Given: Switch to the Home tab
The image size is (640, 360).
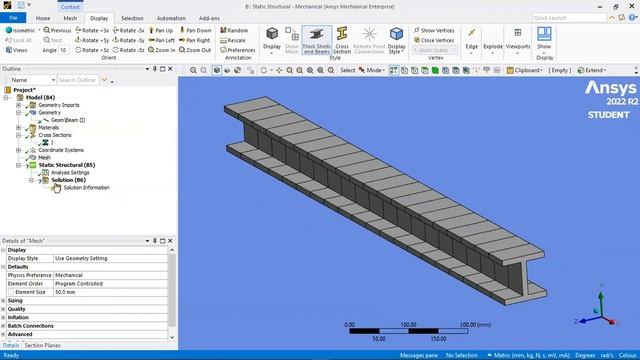Looking at the screenshot, I should (43, 18).
